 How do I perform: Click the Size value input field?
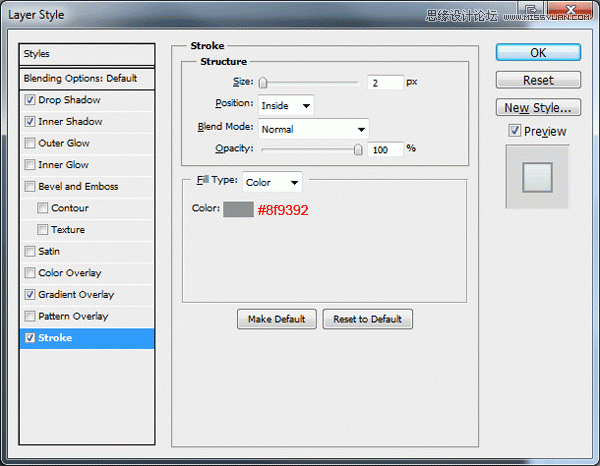click(x=385, y=83)
